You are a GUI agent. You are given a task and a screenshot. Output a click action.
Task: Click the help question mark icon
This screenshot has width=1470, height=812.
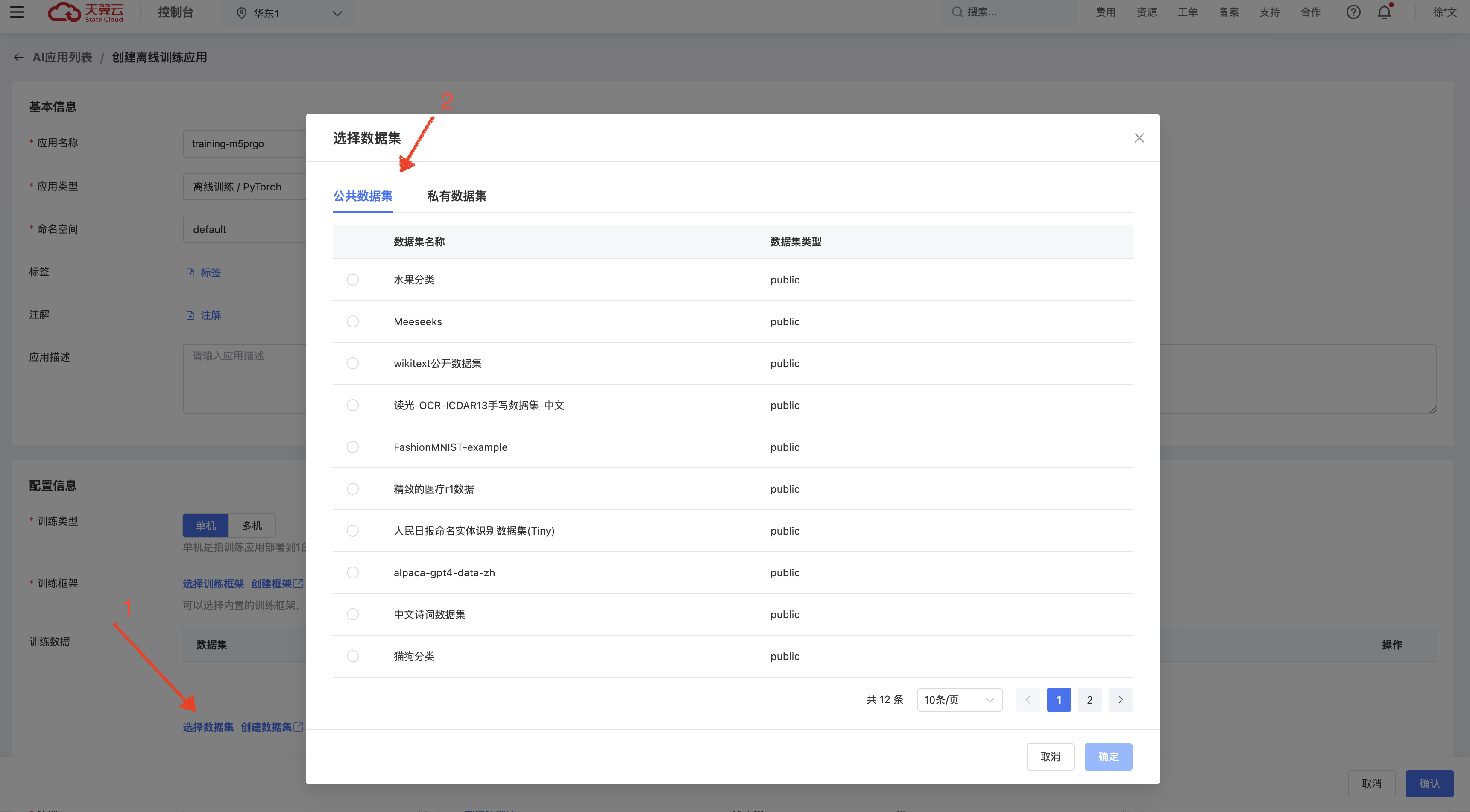coord(1353,12)
